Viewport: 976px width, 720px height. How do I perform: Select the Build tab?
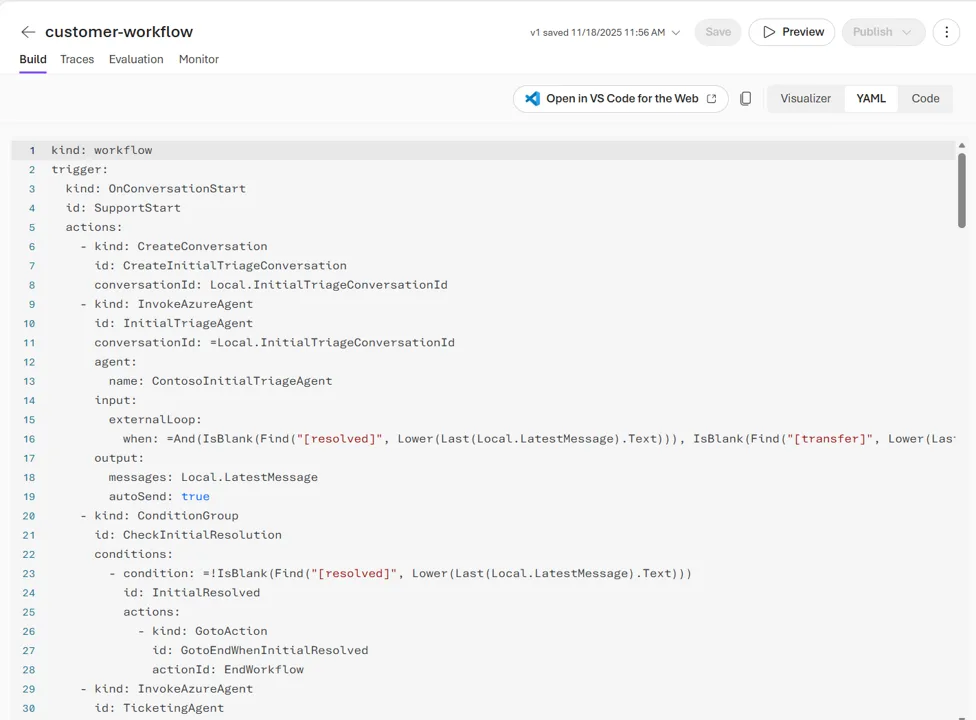[x=33, y=59]
